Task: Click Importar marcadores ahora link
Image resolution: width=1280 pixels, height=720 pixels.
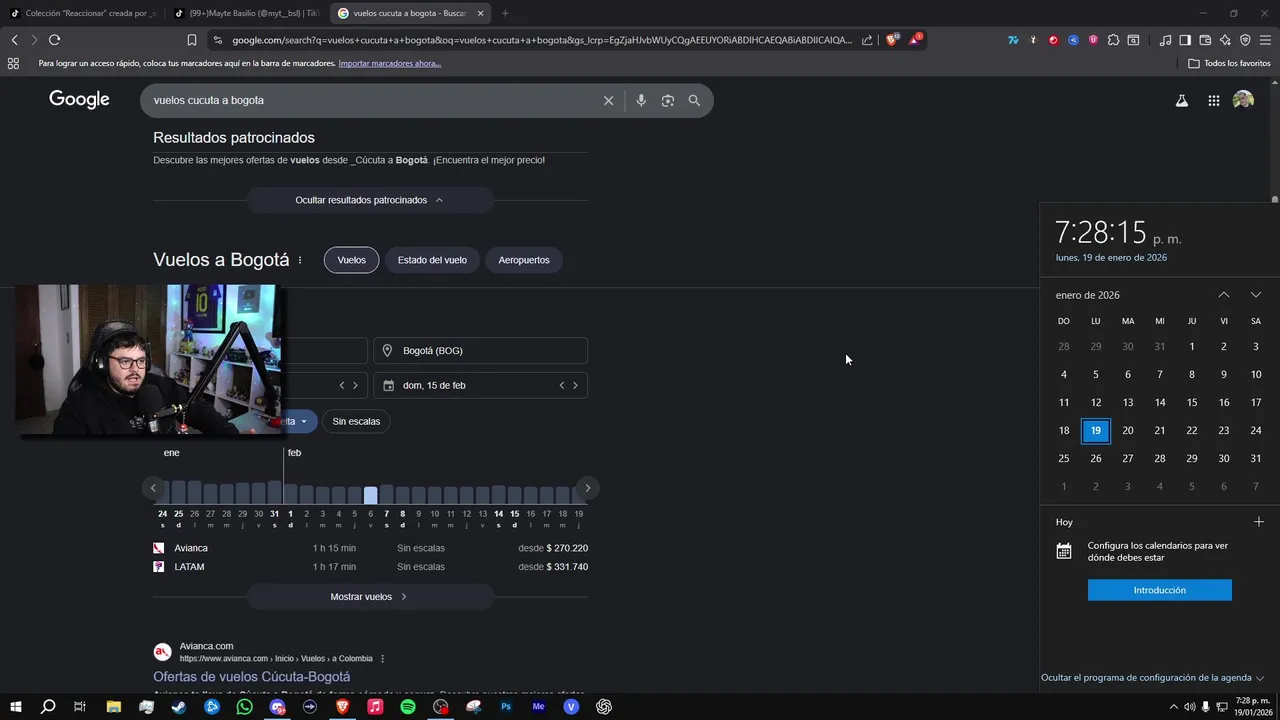Action: coord(389,63)
